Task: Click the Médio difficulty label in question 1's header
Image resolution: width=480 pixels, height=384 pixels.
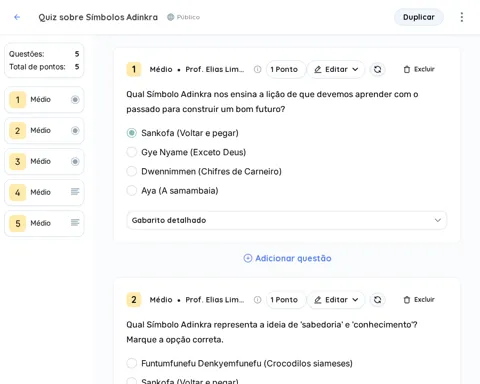Action: pos(161,69)
